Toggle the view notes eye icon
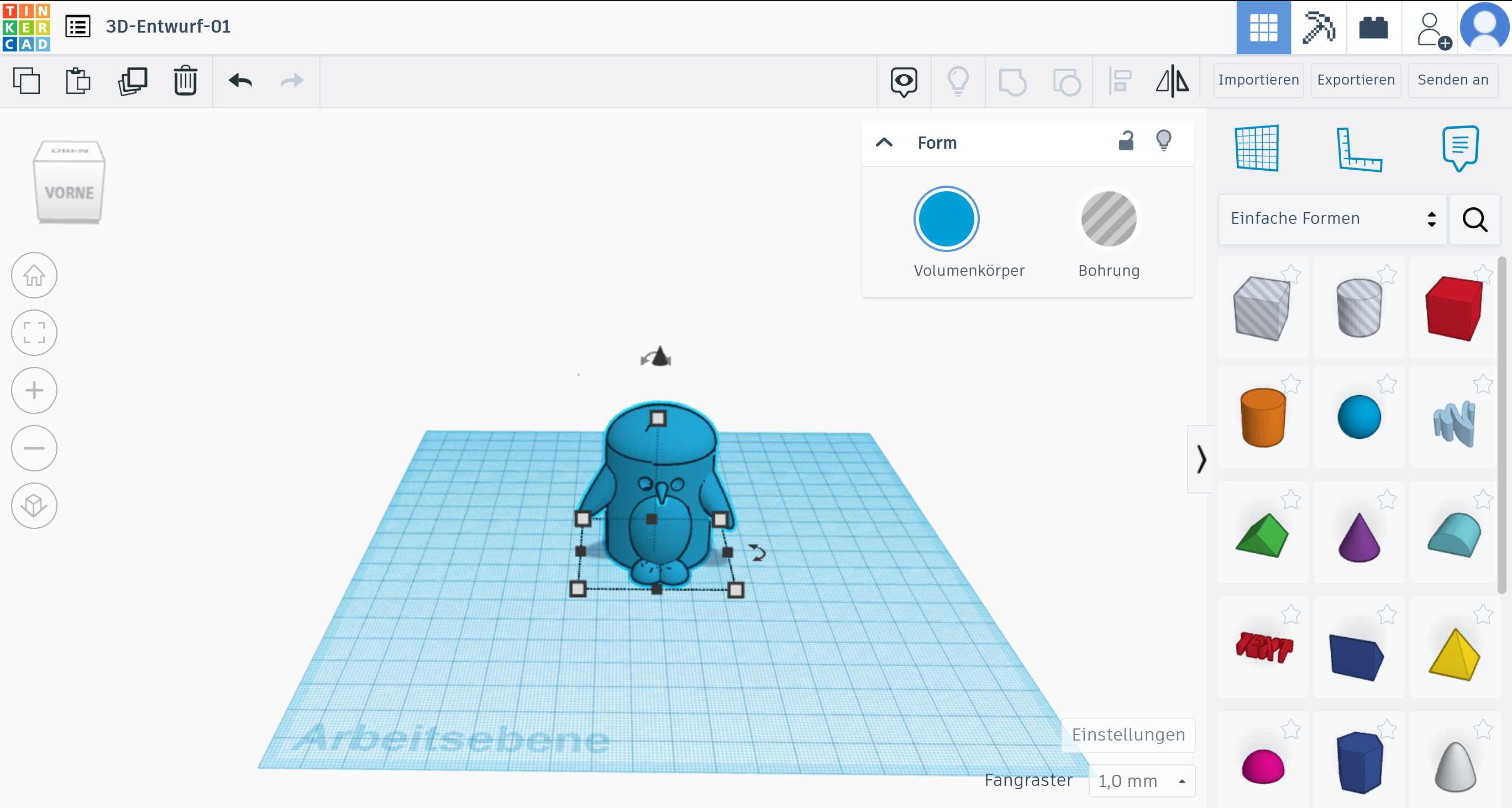The width and height of the screenshot is (1512, 808). pyautogui.click(x=904, y=82)
